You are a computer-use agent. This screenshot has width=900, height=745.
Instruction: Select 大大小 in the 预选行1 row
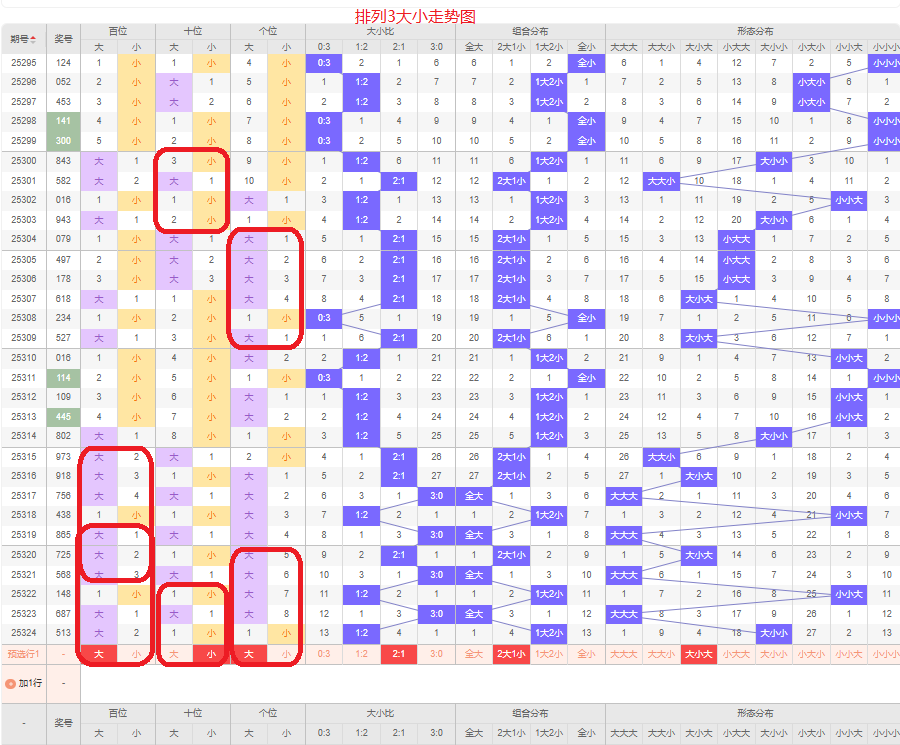(x=661, y=654)
